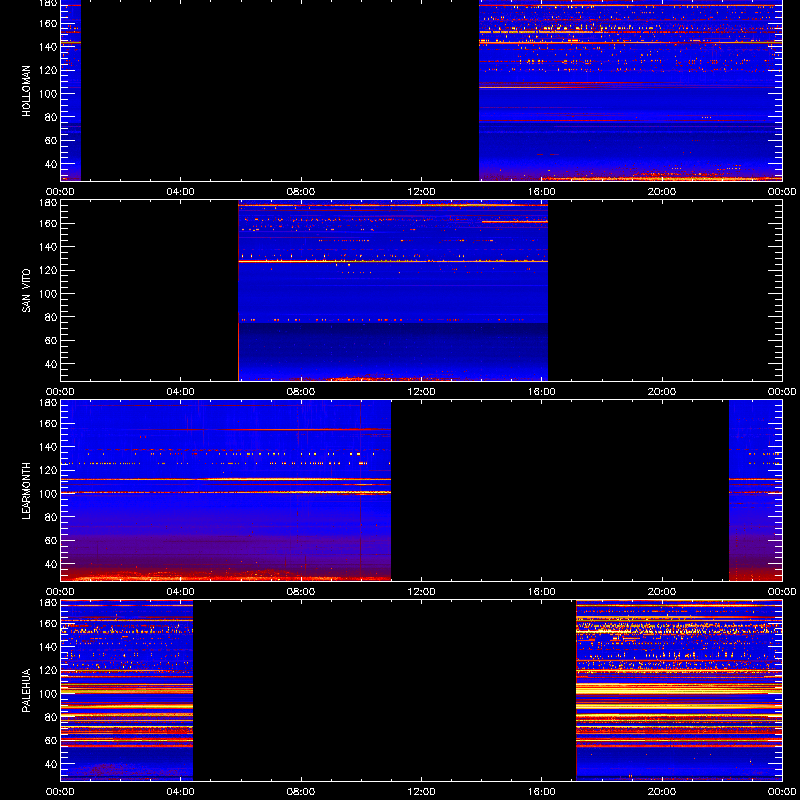Click 04:00 label under Palehua panel
The width and height of the screenshot is (800, 800).
pos(181,792)
